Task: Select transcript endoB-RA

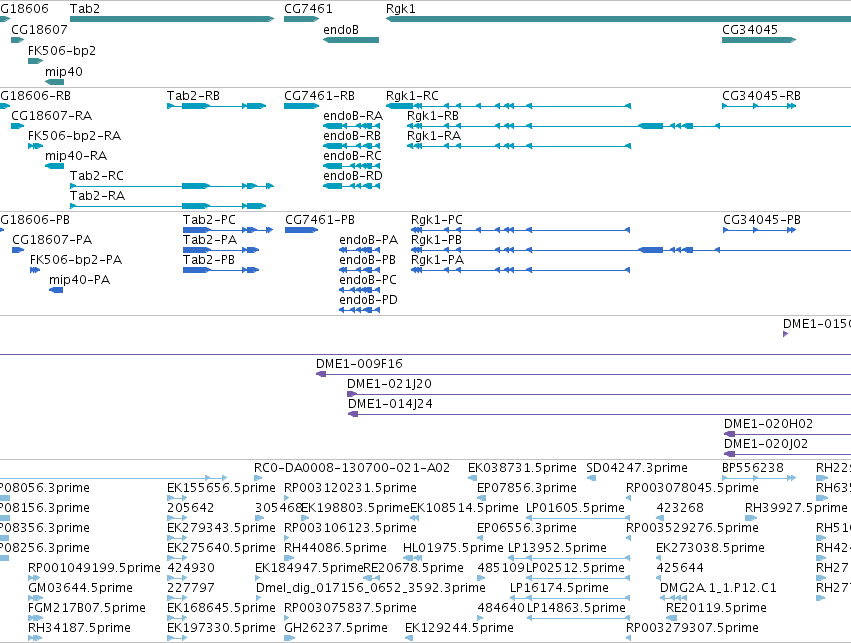Action: [353, 116]
